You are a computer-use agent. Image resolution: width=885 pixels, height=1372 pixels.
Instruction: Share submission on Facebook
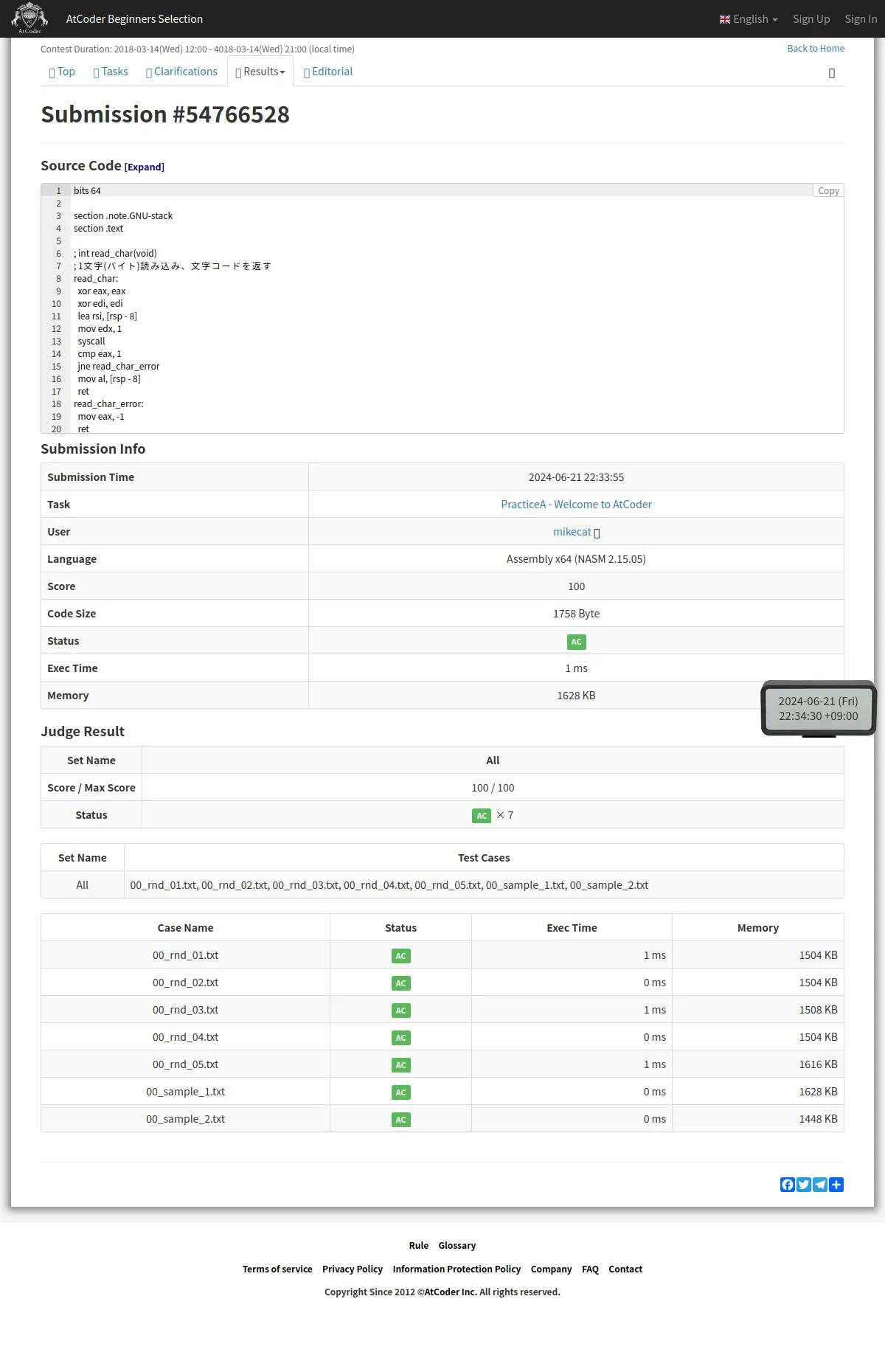(788, 1185)
